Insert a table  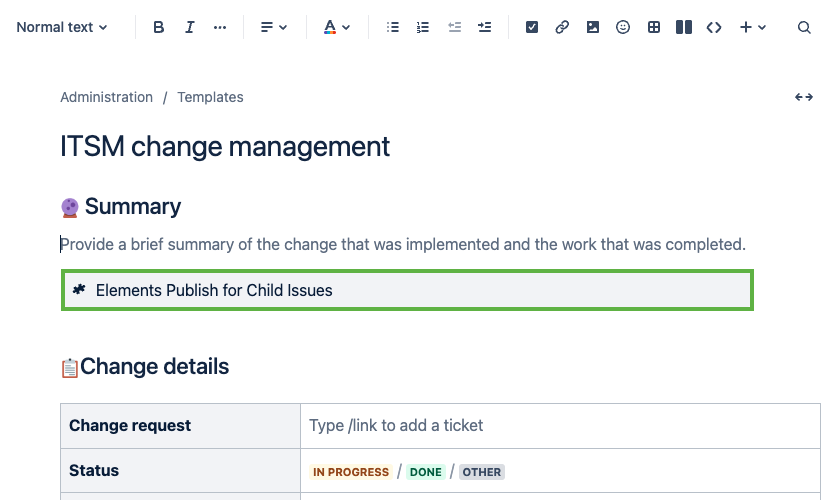[x=654, y=27]
